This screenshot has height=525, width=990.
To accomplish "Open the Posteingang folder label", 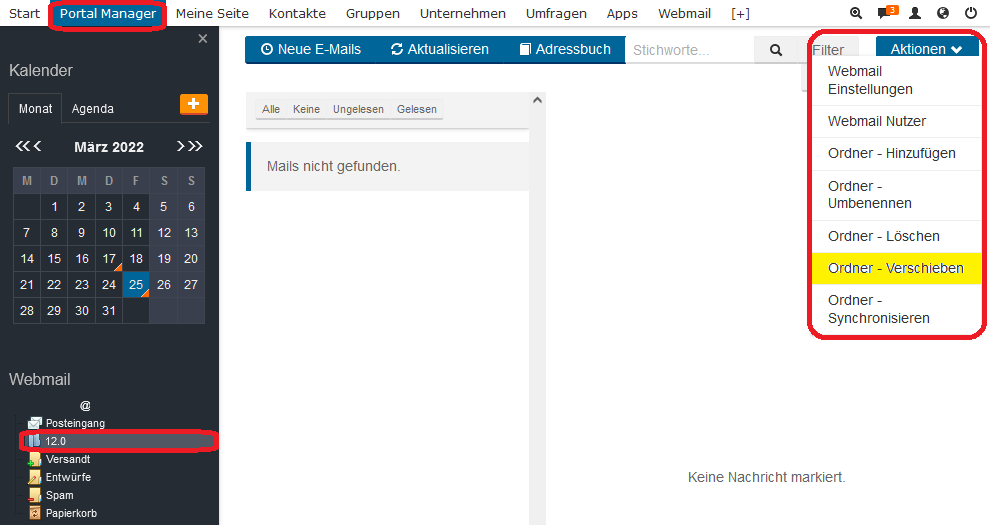I will coord(75,423).
